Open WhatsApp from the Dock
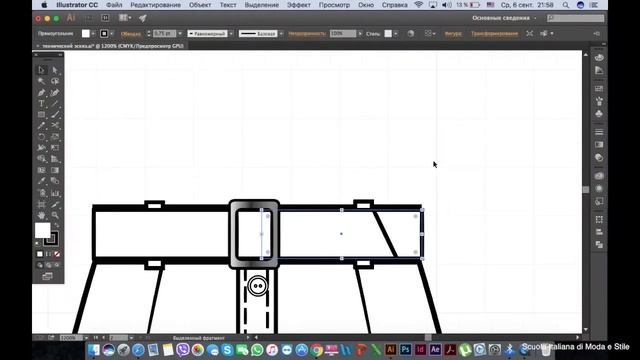 tap(257, 350)
